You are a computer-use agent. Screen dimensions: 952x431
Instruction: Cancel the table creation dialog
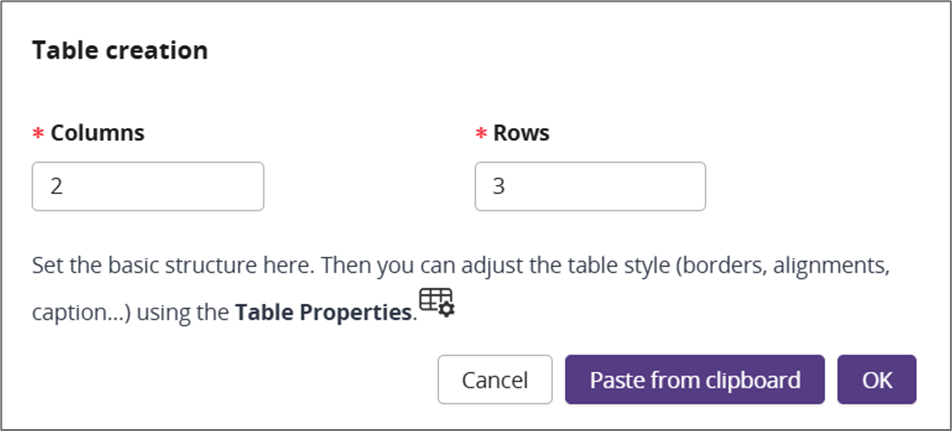pyautogui.click(x=495, y=380)
